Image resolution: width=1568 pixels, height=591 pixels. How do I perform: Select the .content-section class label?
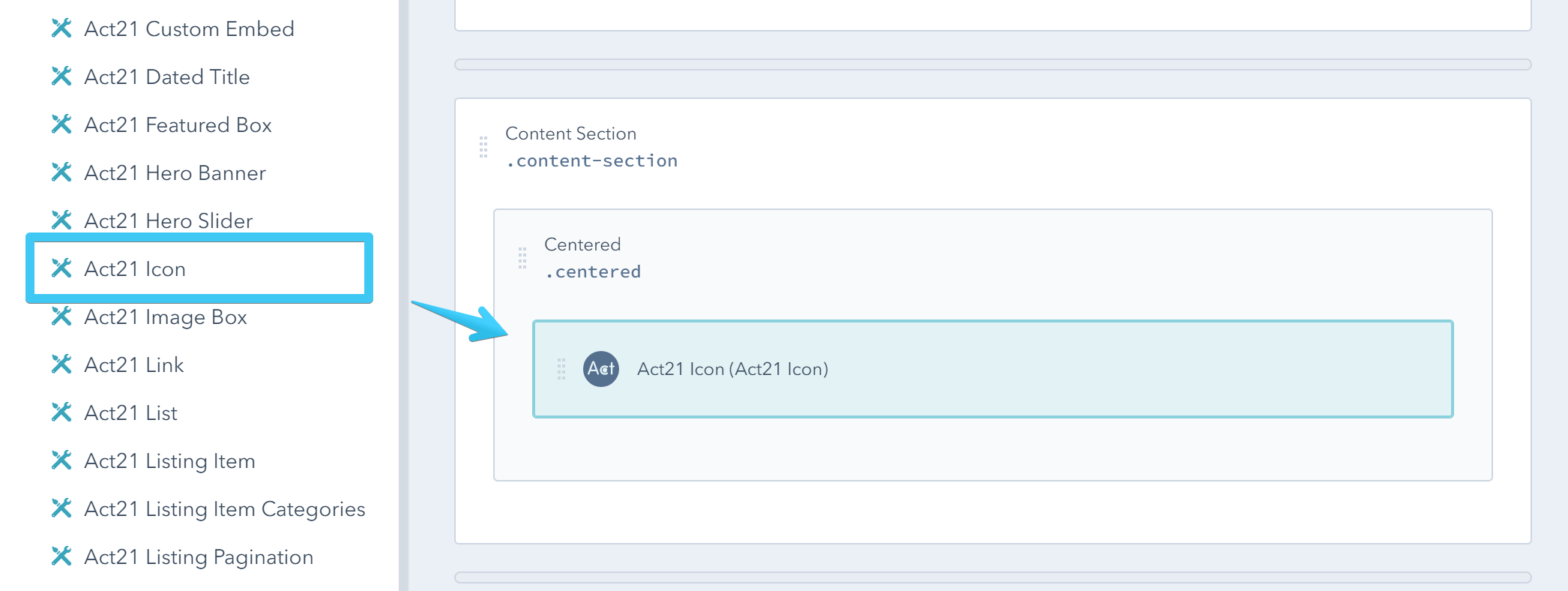[x=591, y=160]
